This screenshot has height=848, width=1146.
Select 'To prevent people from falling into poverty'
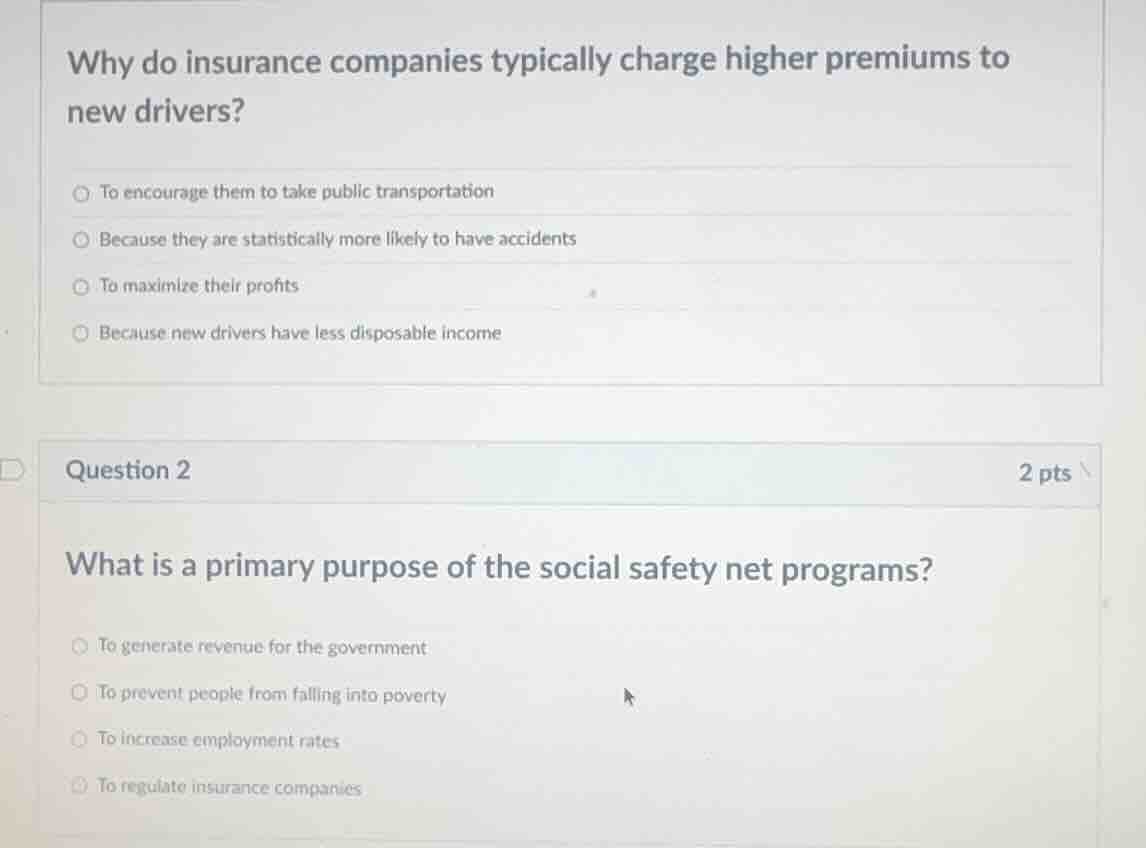272,695
